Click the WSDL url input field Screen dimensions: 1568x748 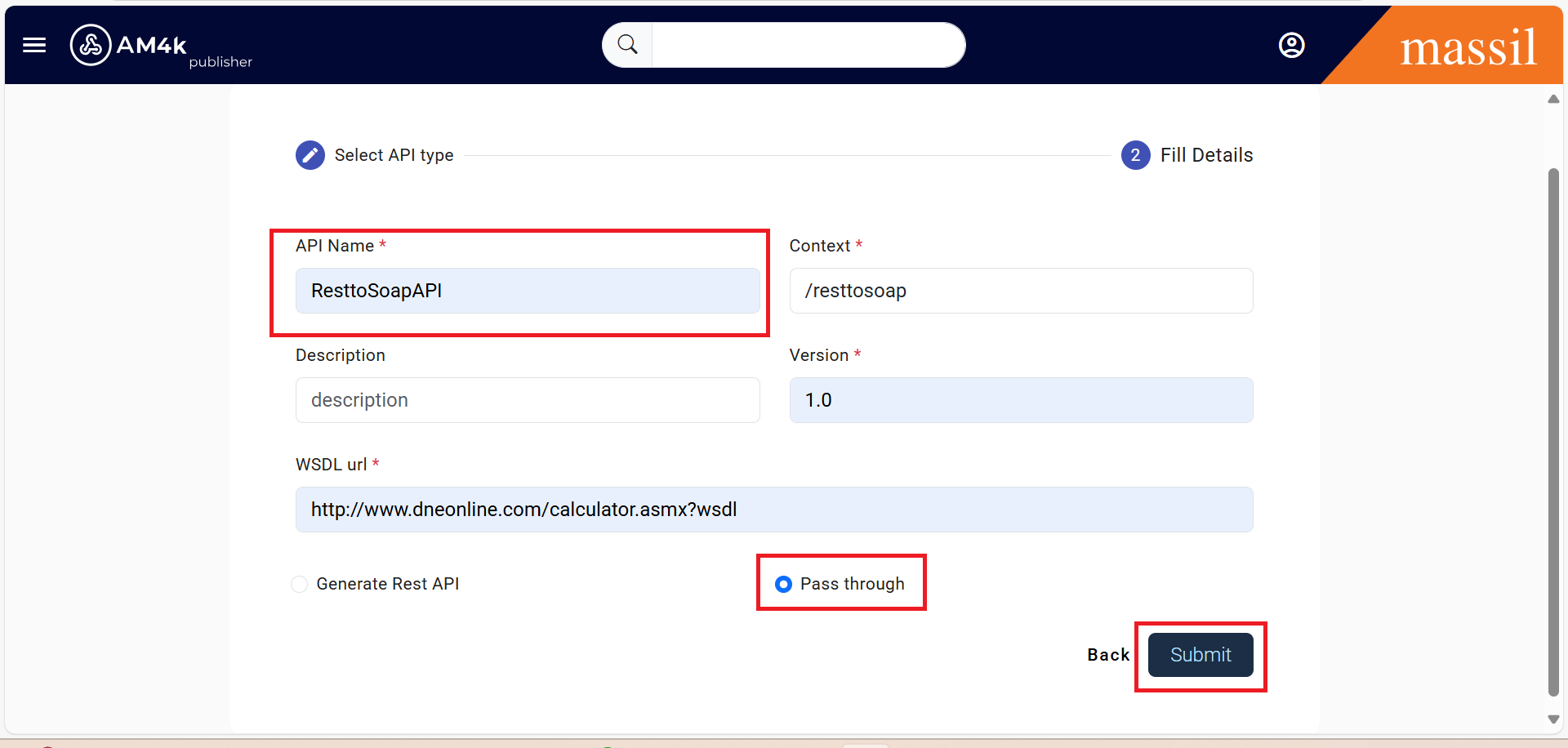pos(774,510)
